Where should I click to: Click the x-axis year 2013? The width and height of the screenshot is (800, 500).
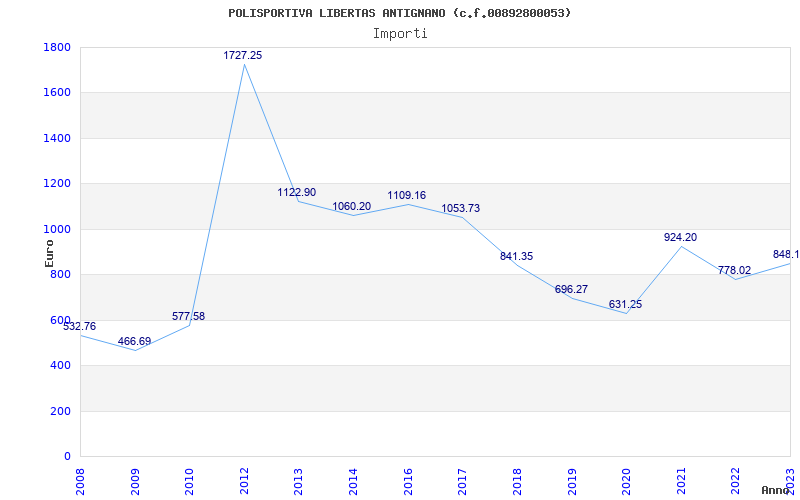(298, 482)
